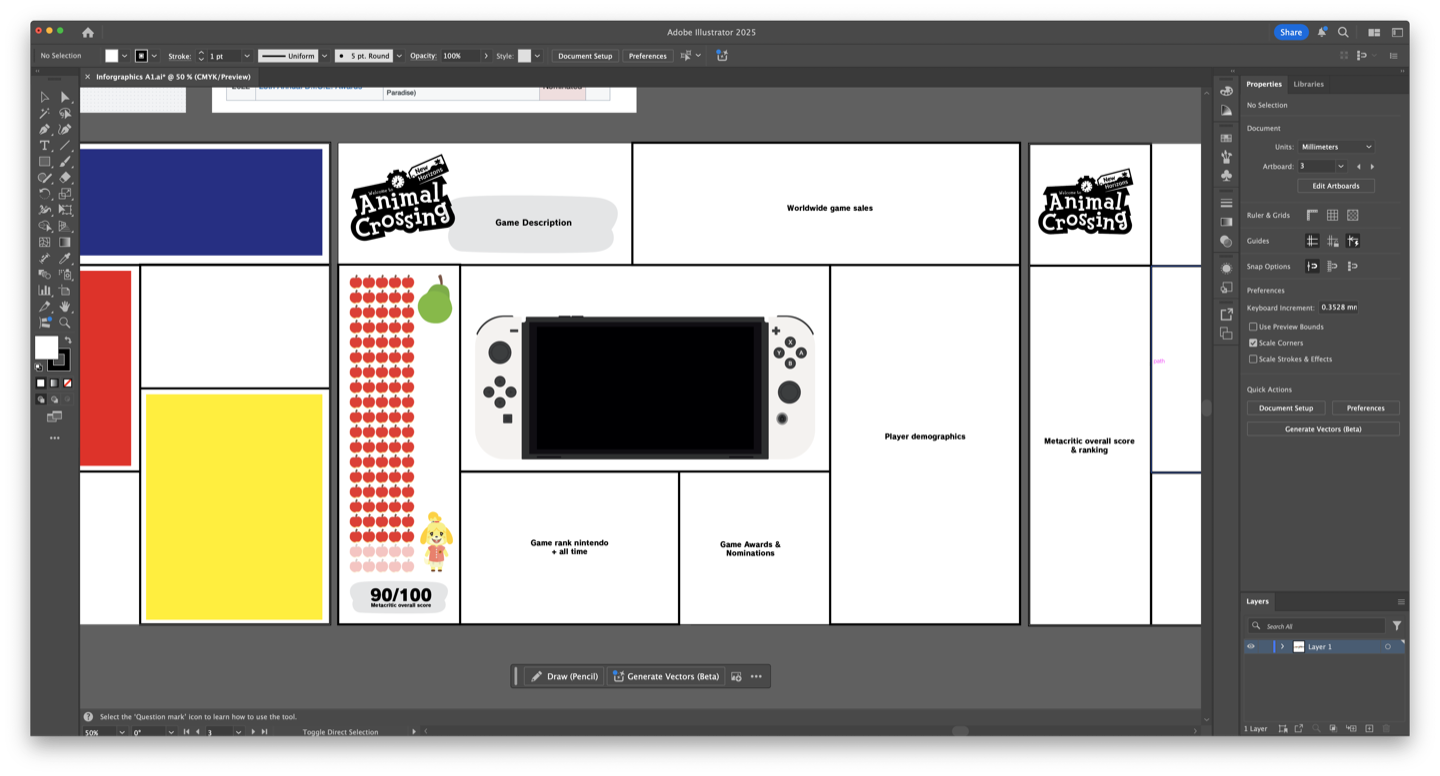1440x776 pixels.
Task: Open the Symbols panel club icon
Action: point(1226,175)
